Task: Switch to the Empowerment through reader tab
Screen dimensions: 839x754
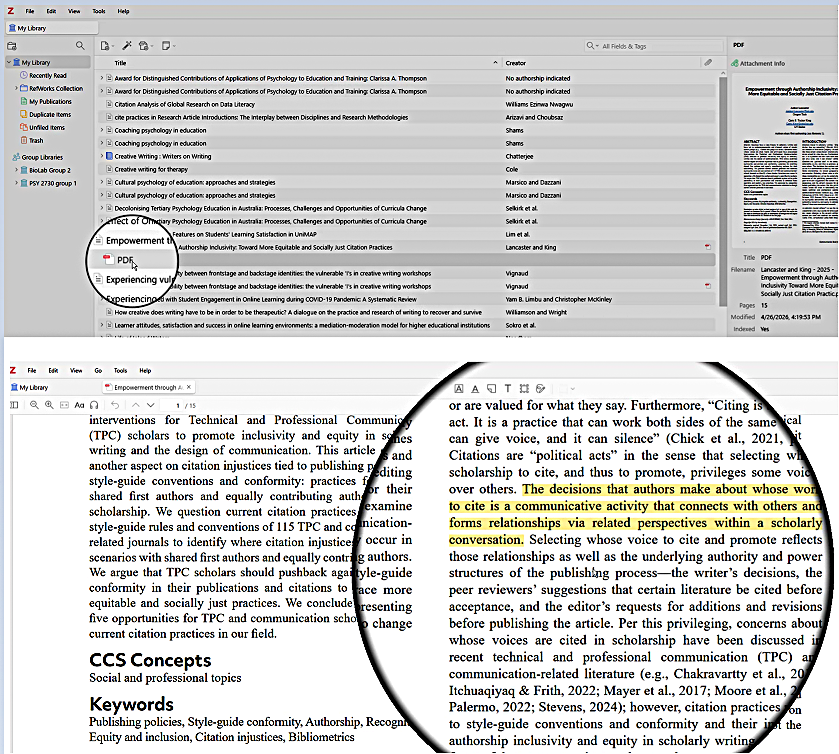Action: (x=145, y=387)
